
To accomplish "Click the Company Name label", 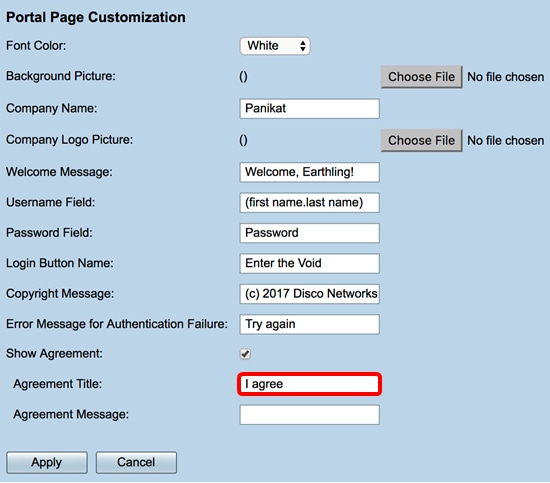I will coord(52,108).
